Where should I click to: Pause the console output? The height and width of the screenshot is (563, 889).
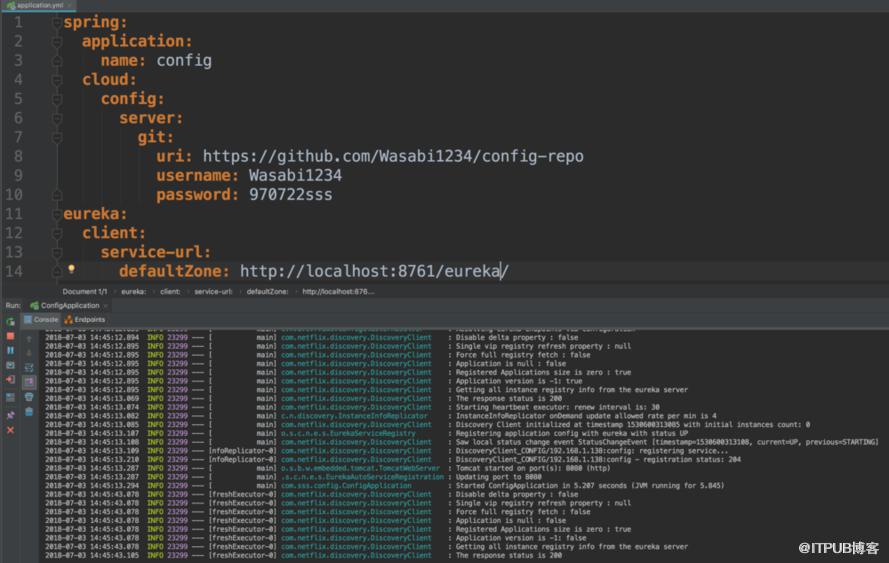pos(10,350)
